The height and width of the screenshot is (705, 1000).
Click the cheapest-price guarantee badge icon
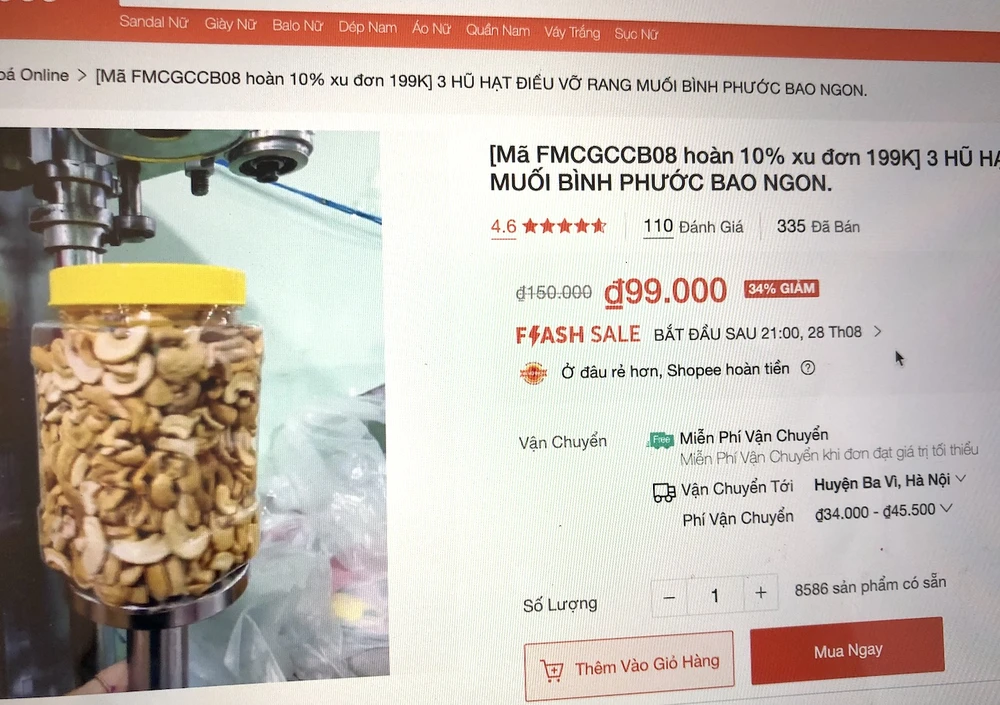coord(533,373)
